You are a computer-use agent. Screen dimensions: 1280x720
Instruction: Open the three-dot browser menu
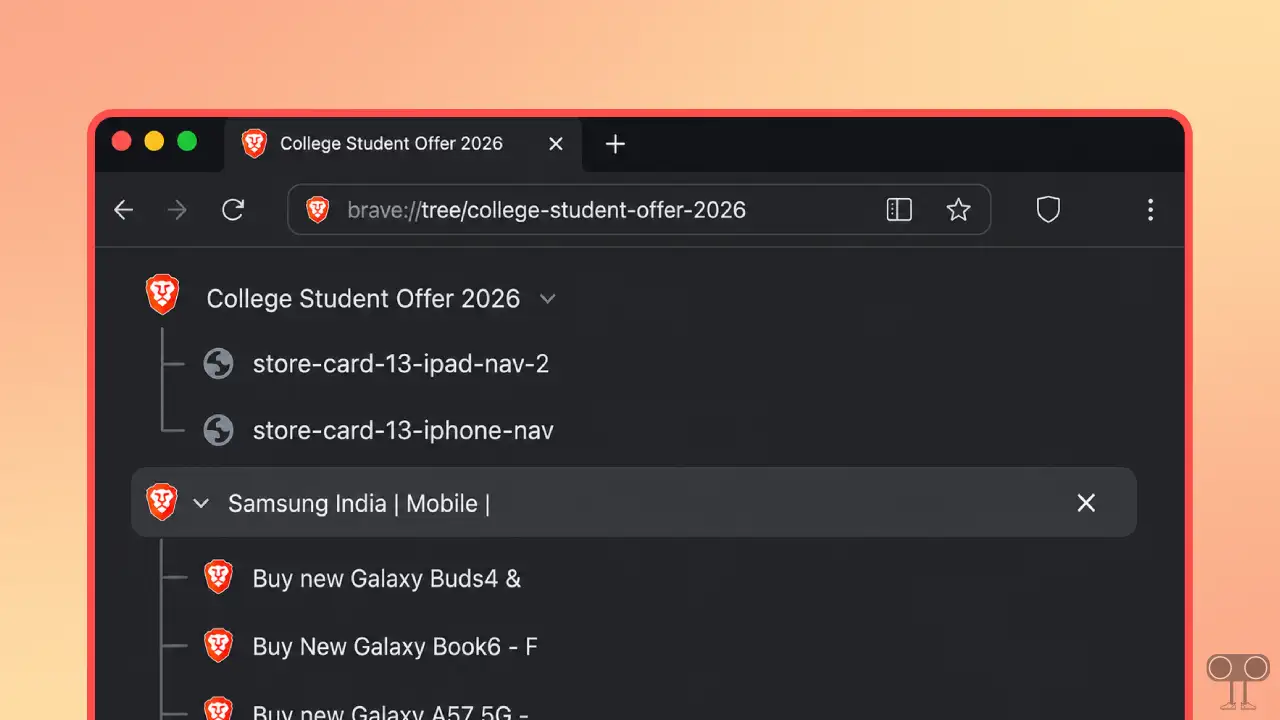1150,210
